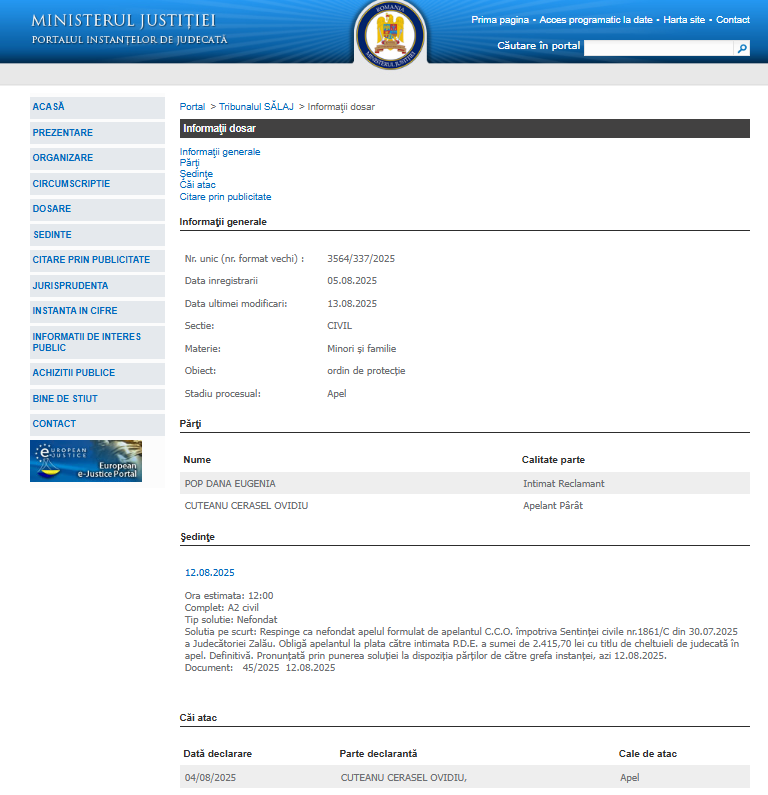Screen dimensions: 768x795
Task: Click the Ministerul Justiției coat of arms logo
Action: (x=390, y=35)
